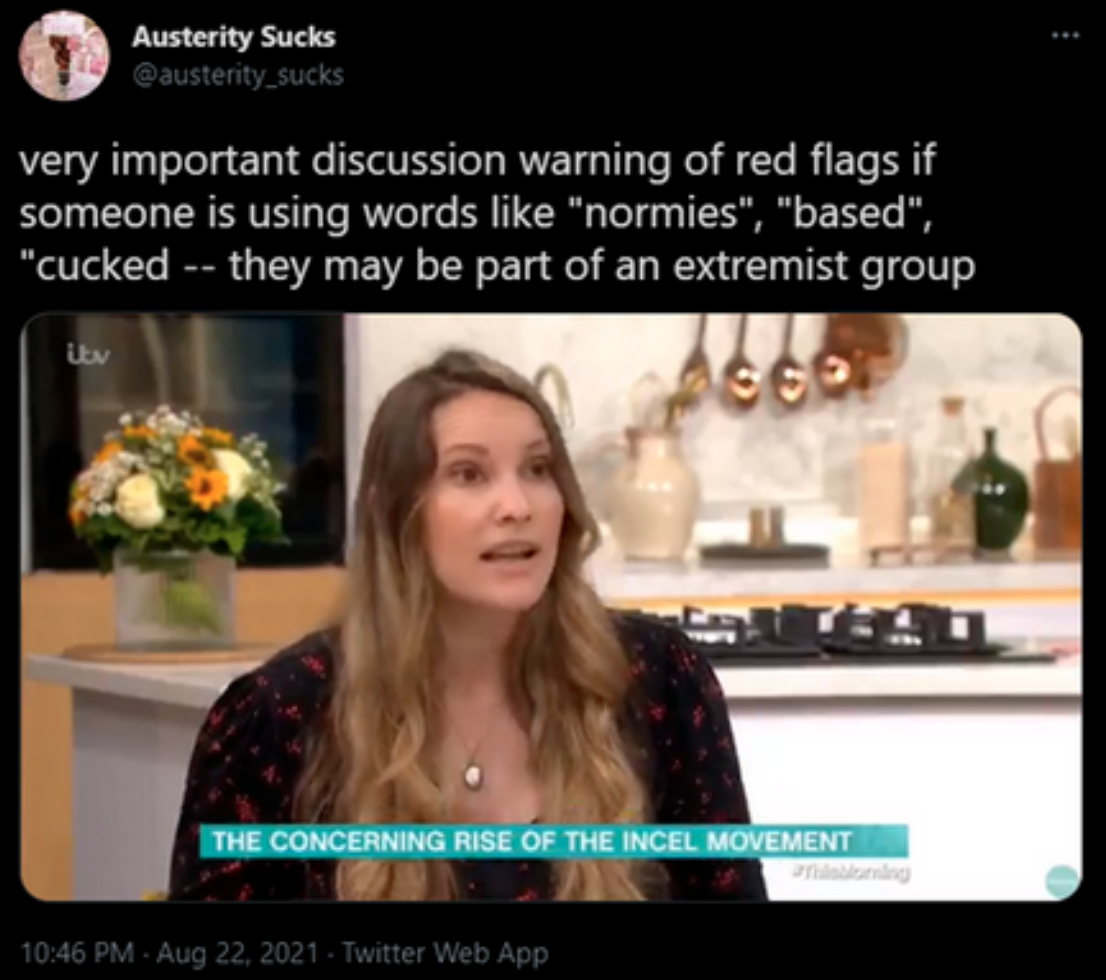This screenshot has width=1106, height=980.
Task: Open the Austerity Sucks profile avatar
Action: 64,55
